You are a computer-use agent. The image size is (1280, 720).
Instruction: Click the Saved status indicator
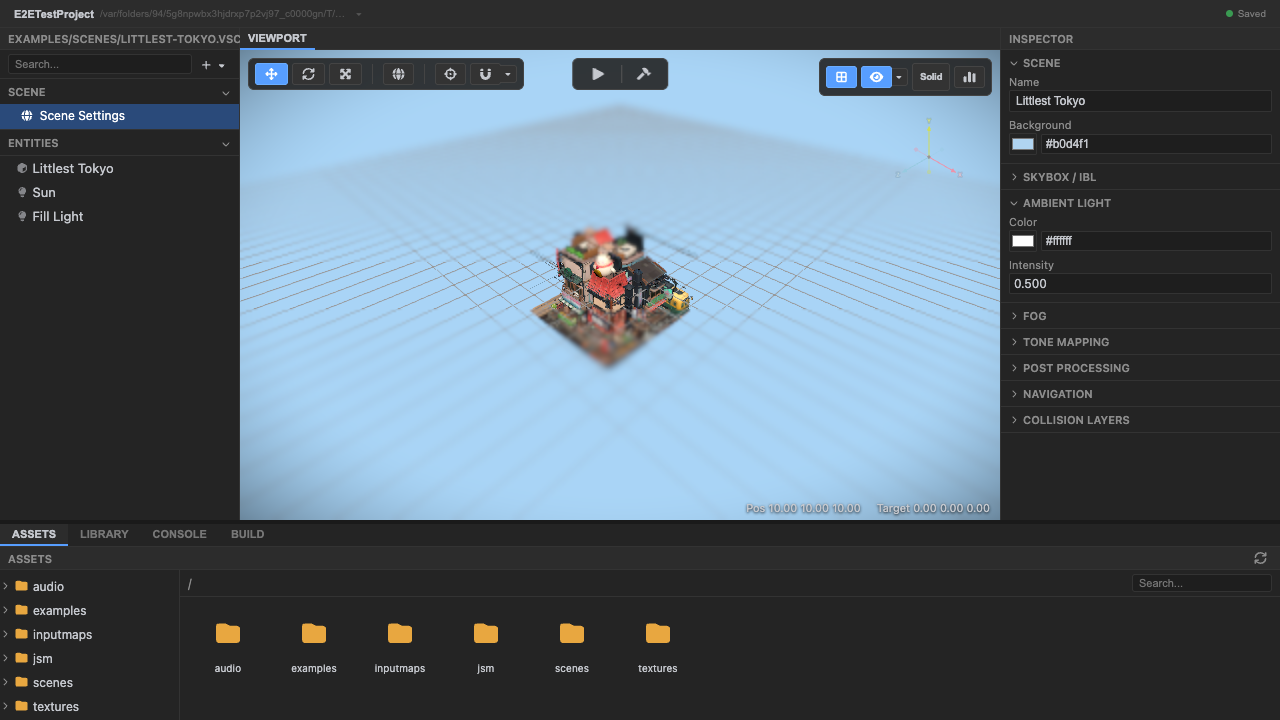pyautogui.click(x=1245, y=14)
